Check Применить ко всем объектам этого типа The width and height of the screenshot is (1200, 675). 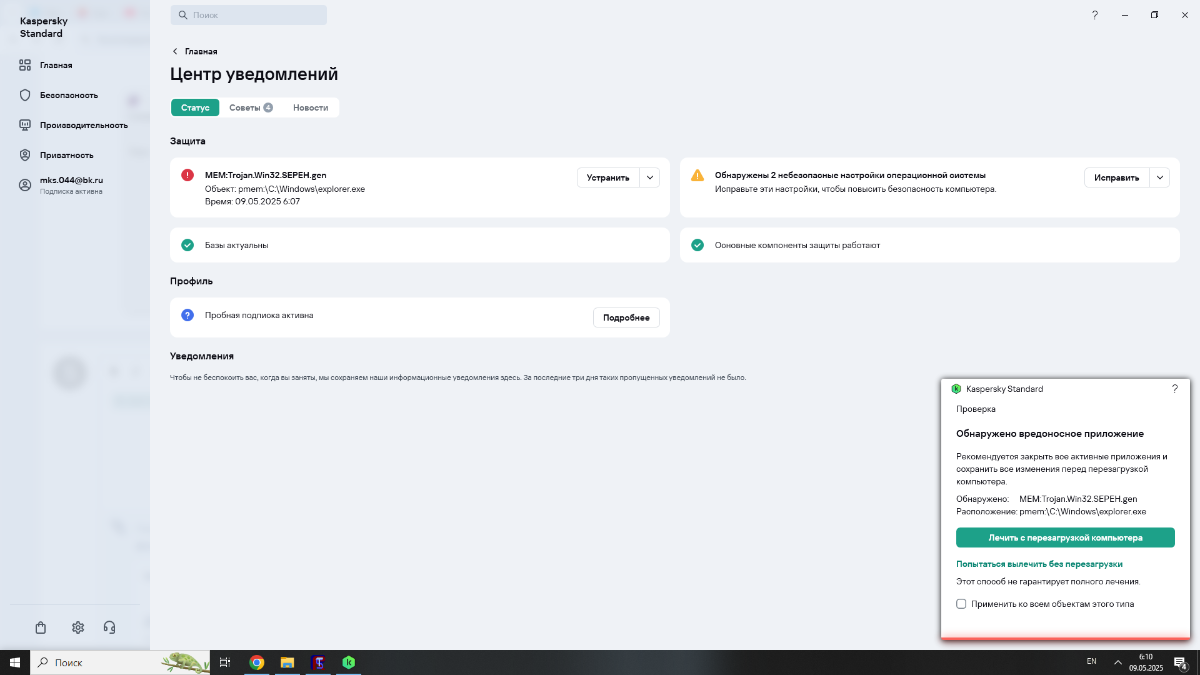point(961,604)
